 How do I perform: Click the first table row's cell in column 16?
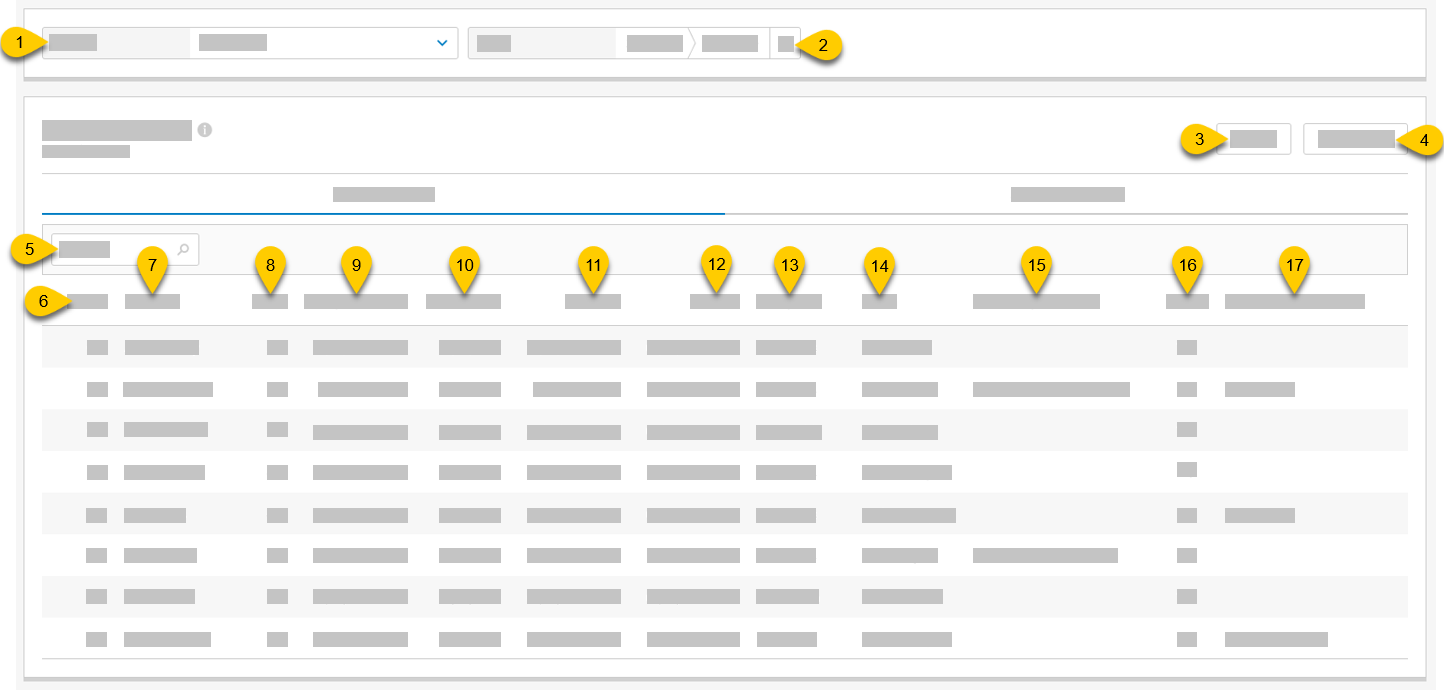tap(1186, 347)
